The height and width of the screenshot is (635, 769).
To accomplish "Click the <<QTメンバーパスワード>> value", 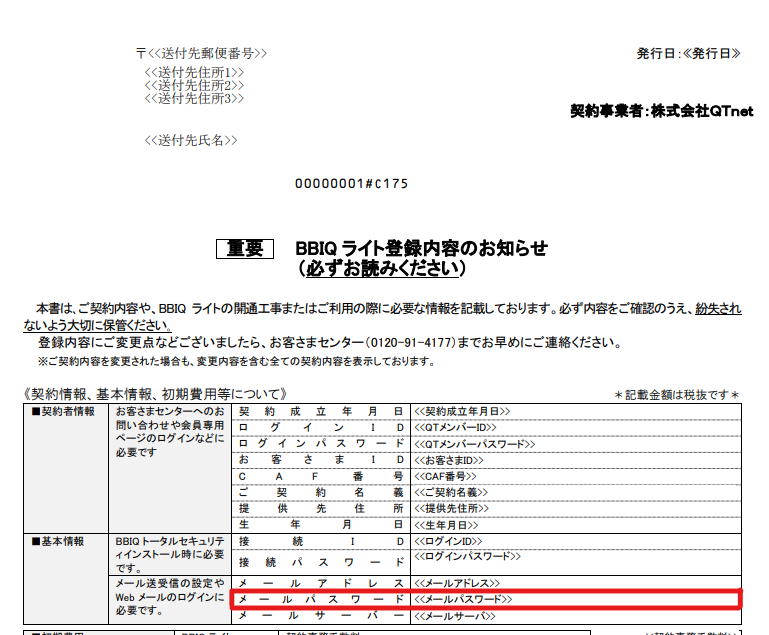I will tap(474, 444).
